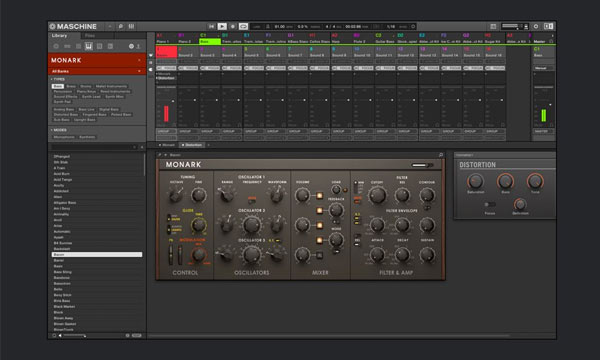Toggle the mixer view icon in the header
Viewport: 600px width, 360px height.
pos(131,26)
